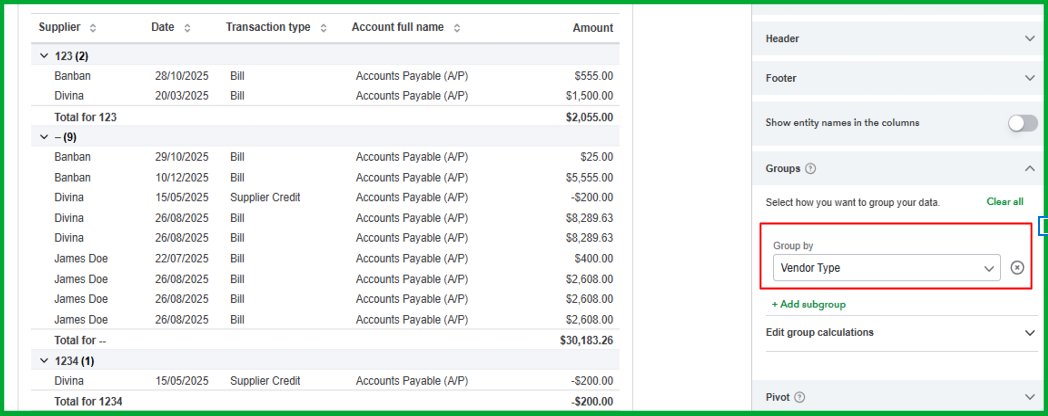
Task: Collapse the 1234 (1) group row
Action: point(43,360)
